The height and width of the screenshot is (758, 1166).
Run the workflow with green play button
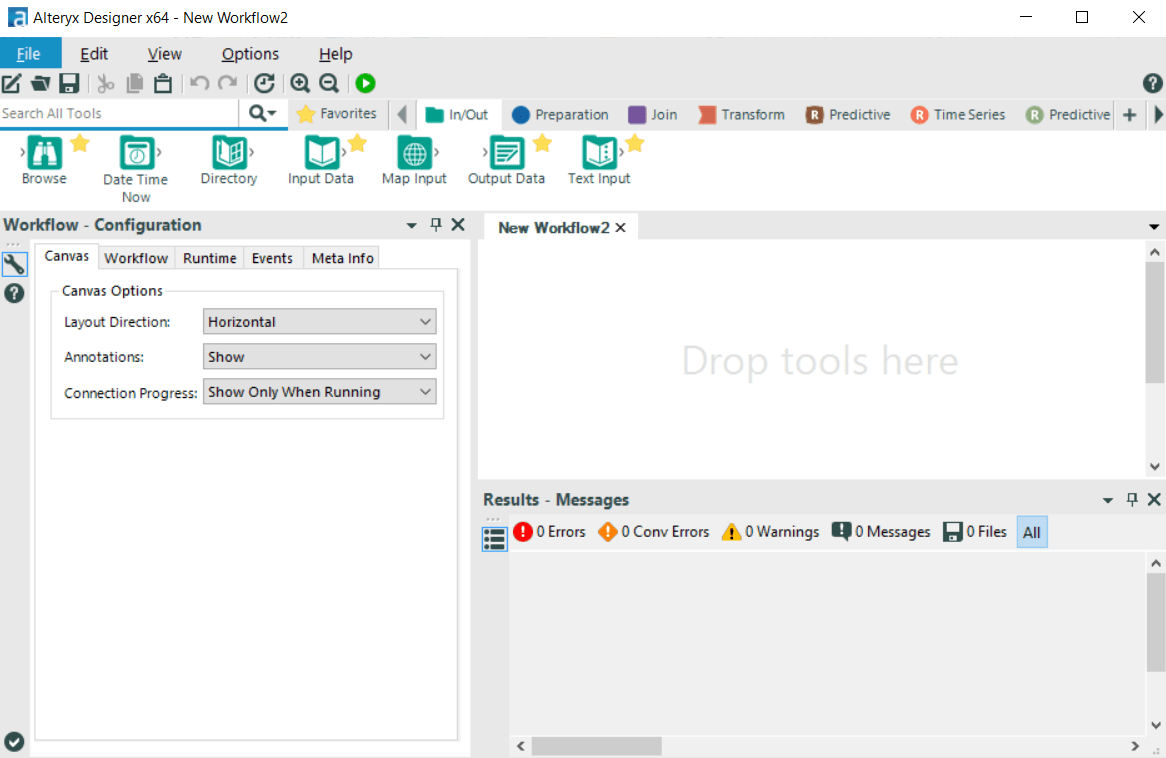(x=365, y=83)
